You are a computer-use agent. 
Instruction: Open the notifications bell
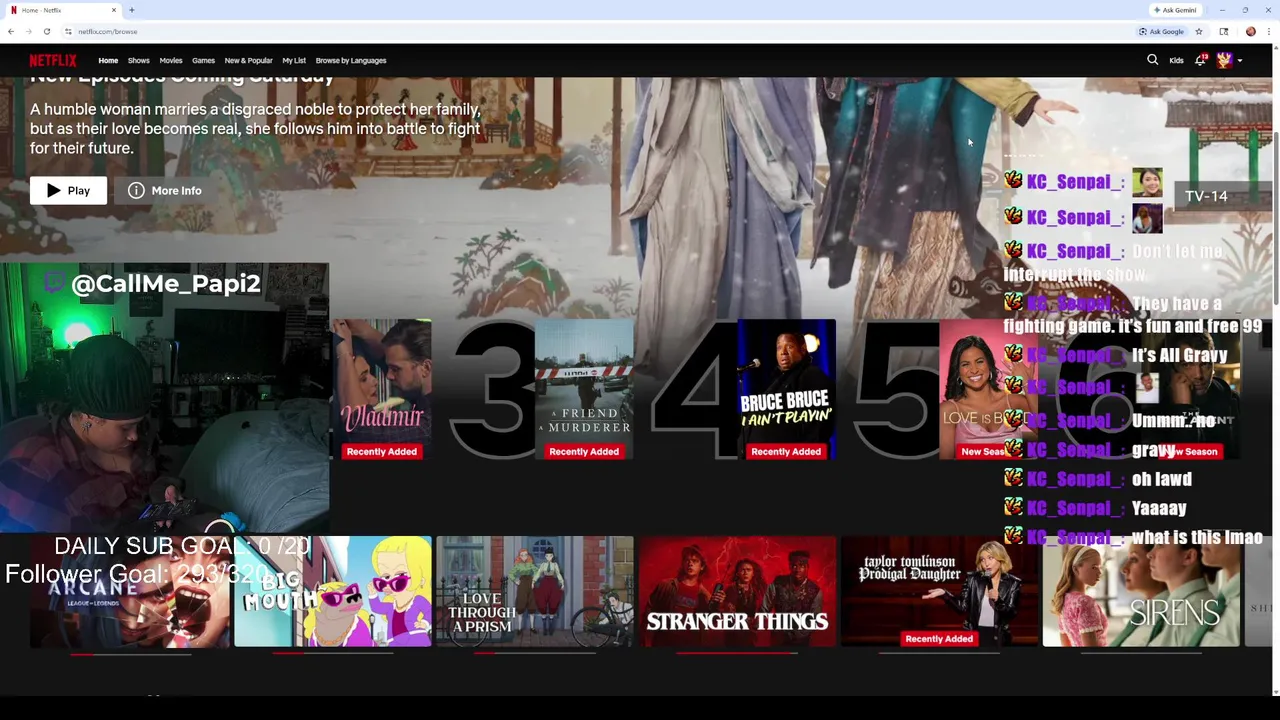pyautogui.click(x=1200, y=60)
